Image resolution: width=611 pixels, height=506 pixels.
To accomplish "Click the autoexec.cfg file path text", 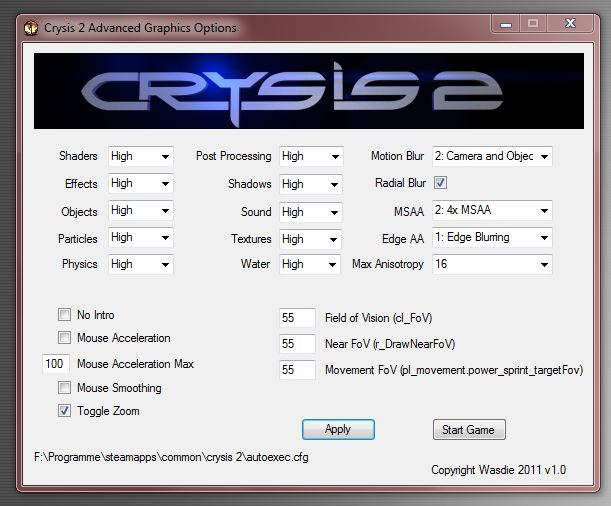I will [171, 457].
